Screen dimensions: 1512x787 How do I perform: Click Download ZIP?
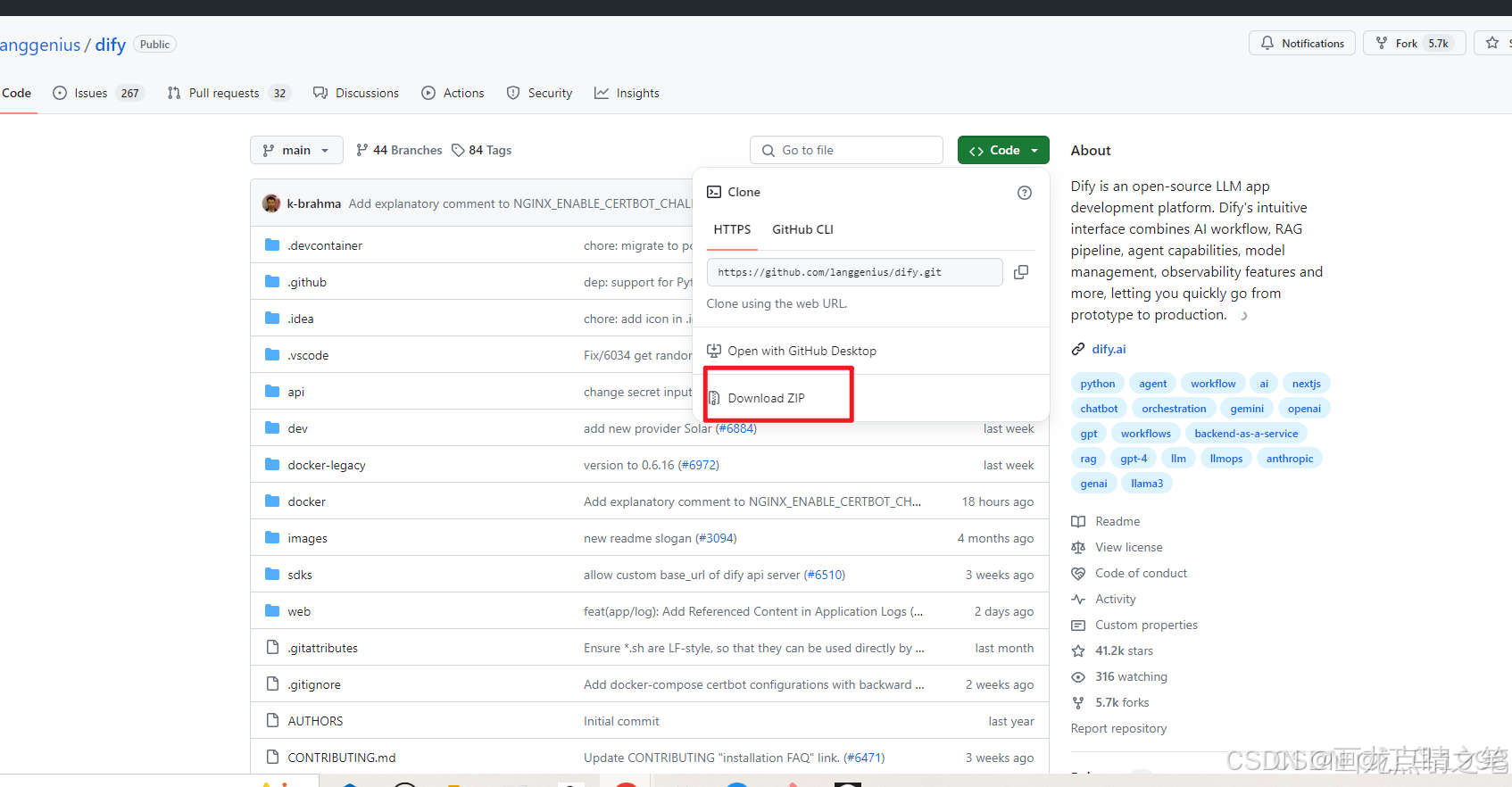(x=766, y=398)
